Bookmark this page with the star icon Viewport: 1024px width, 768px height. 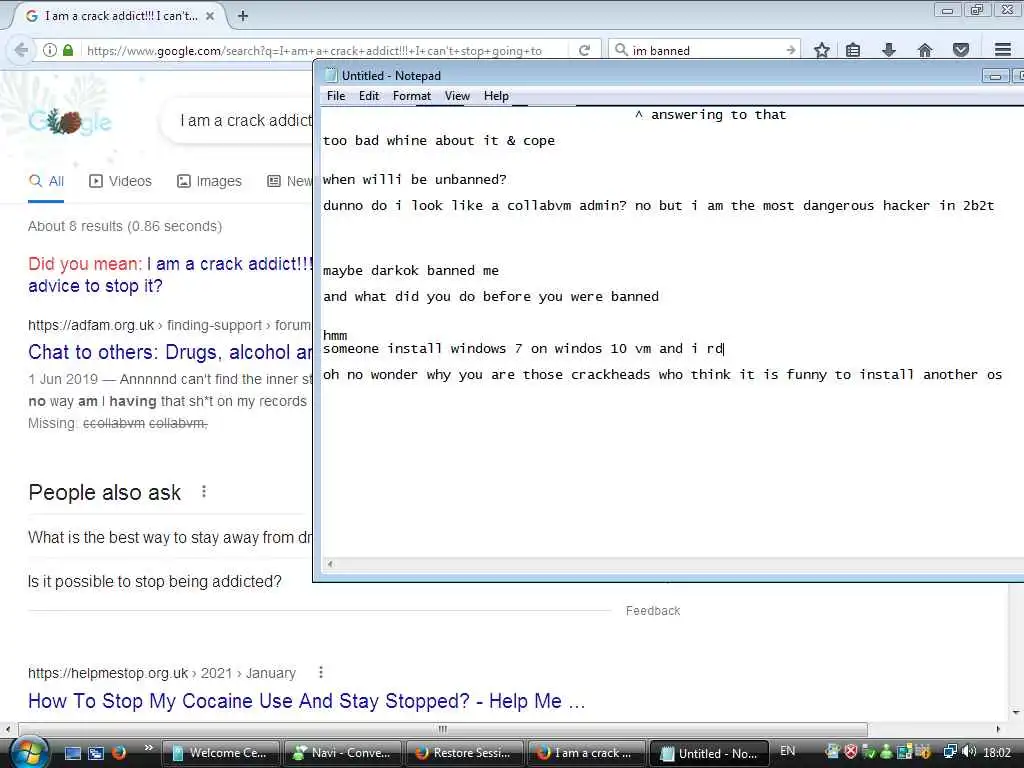click(x=822, y=50)
